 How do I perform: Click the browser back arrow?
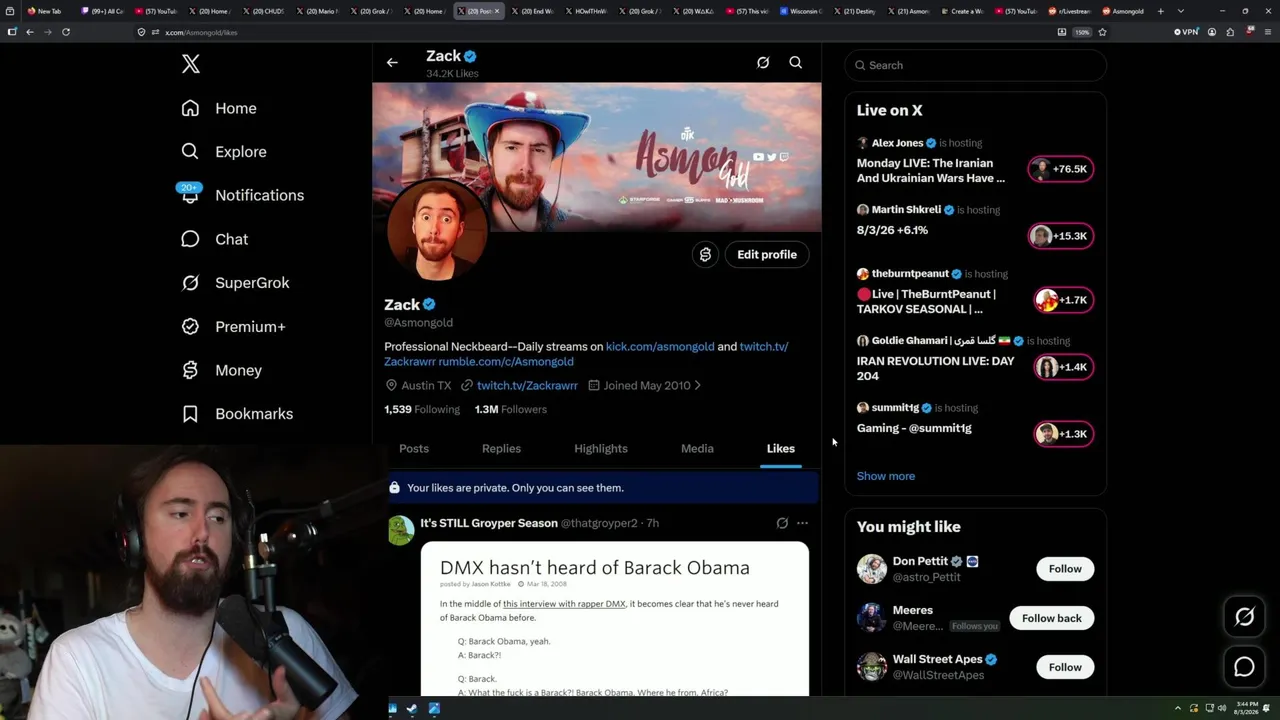[x=30, y=32]
